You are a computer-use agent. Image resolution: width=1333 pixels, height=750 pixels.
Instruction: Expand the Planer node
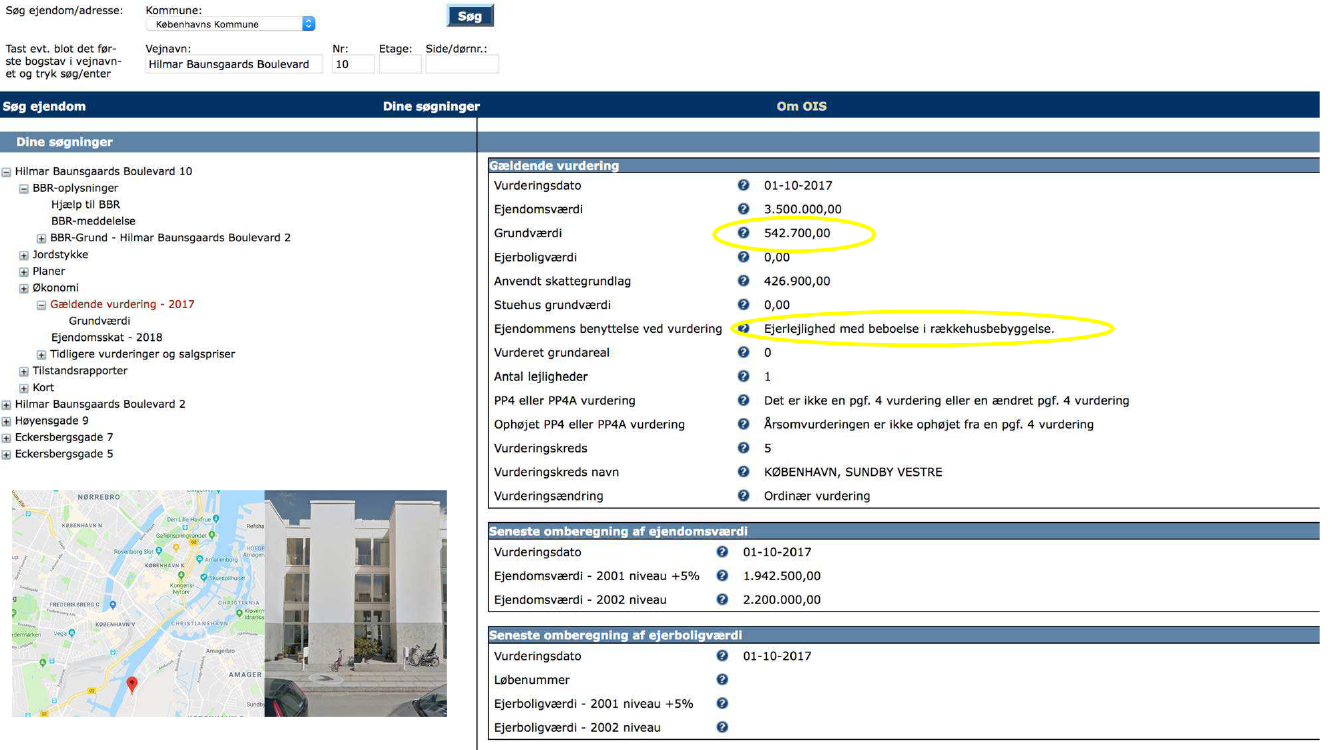(x=24, y=272)
